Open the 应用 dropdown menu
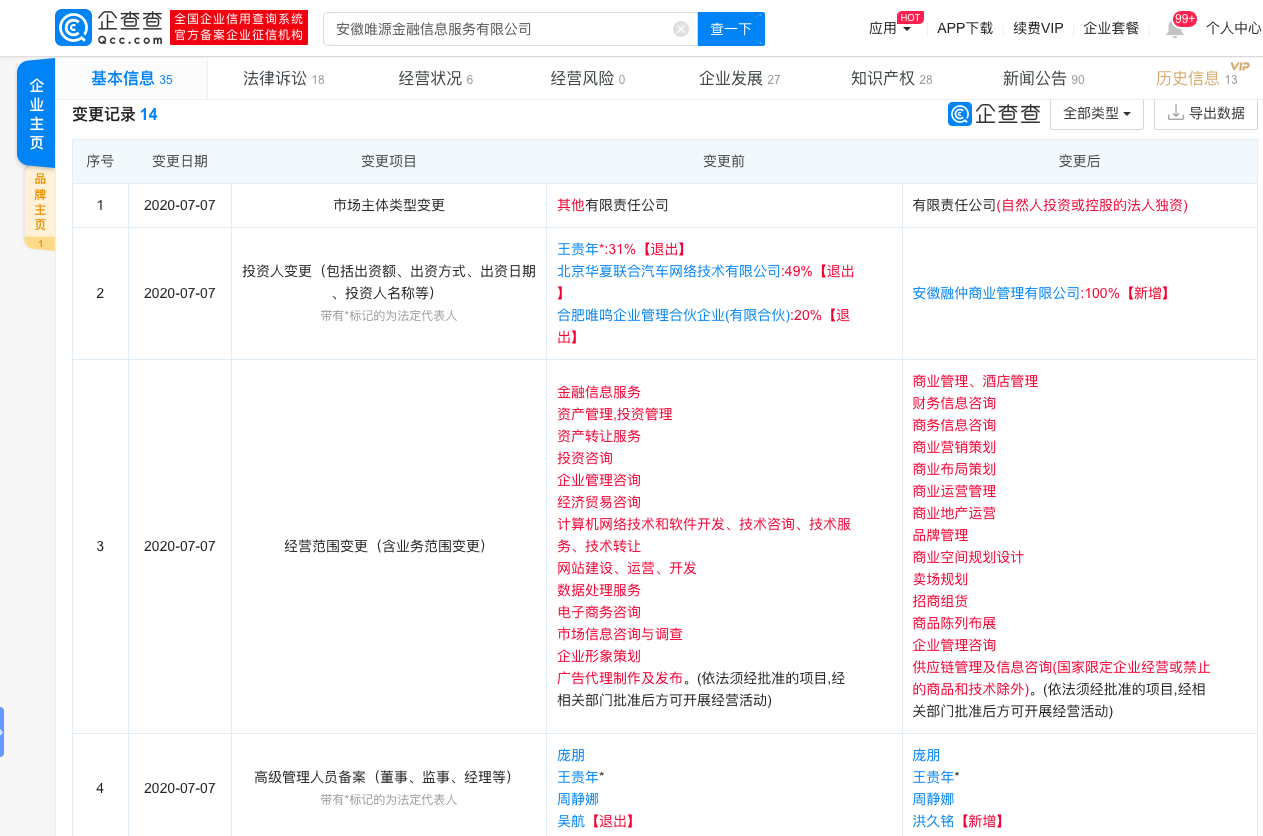Viewport: 1263px width, 836px height. tap(890, 28)
